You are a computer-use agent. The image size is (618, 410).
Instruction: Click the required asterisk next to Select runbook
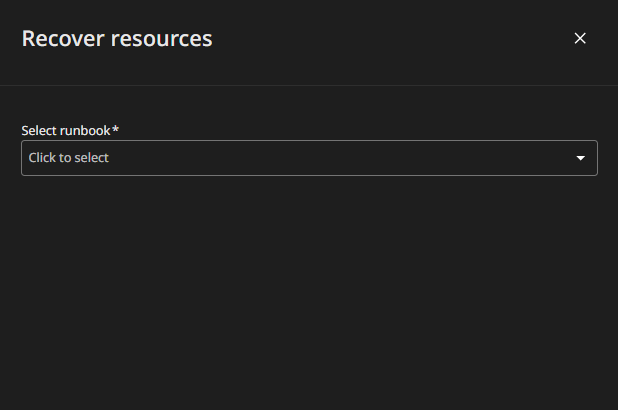(116, 129)
